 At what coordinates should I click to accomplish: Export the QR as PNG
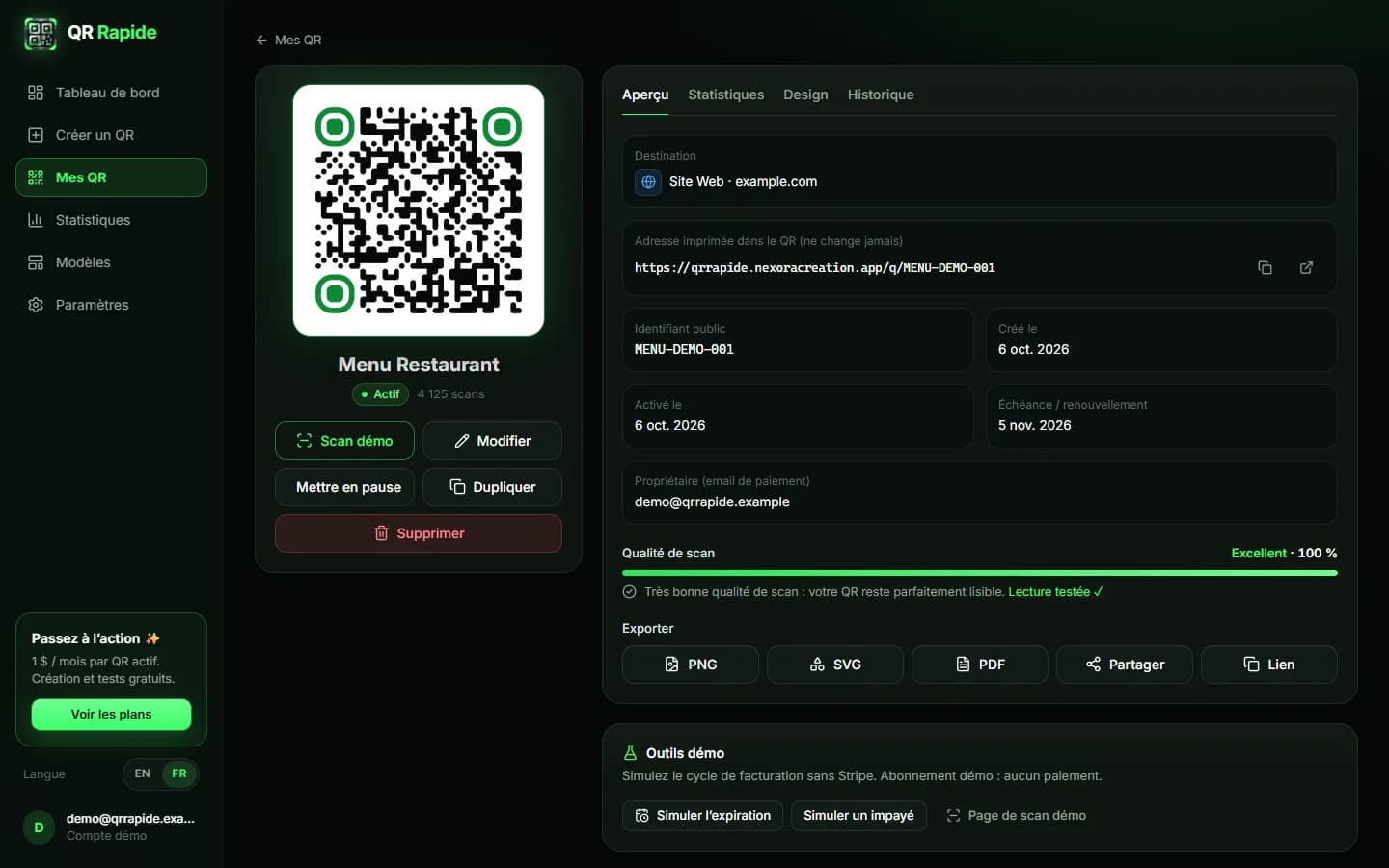(691, 665)
